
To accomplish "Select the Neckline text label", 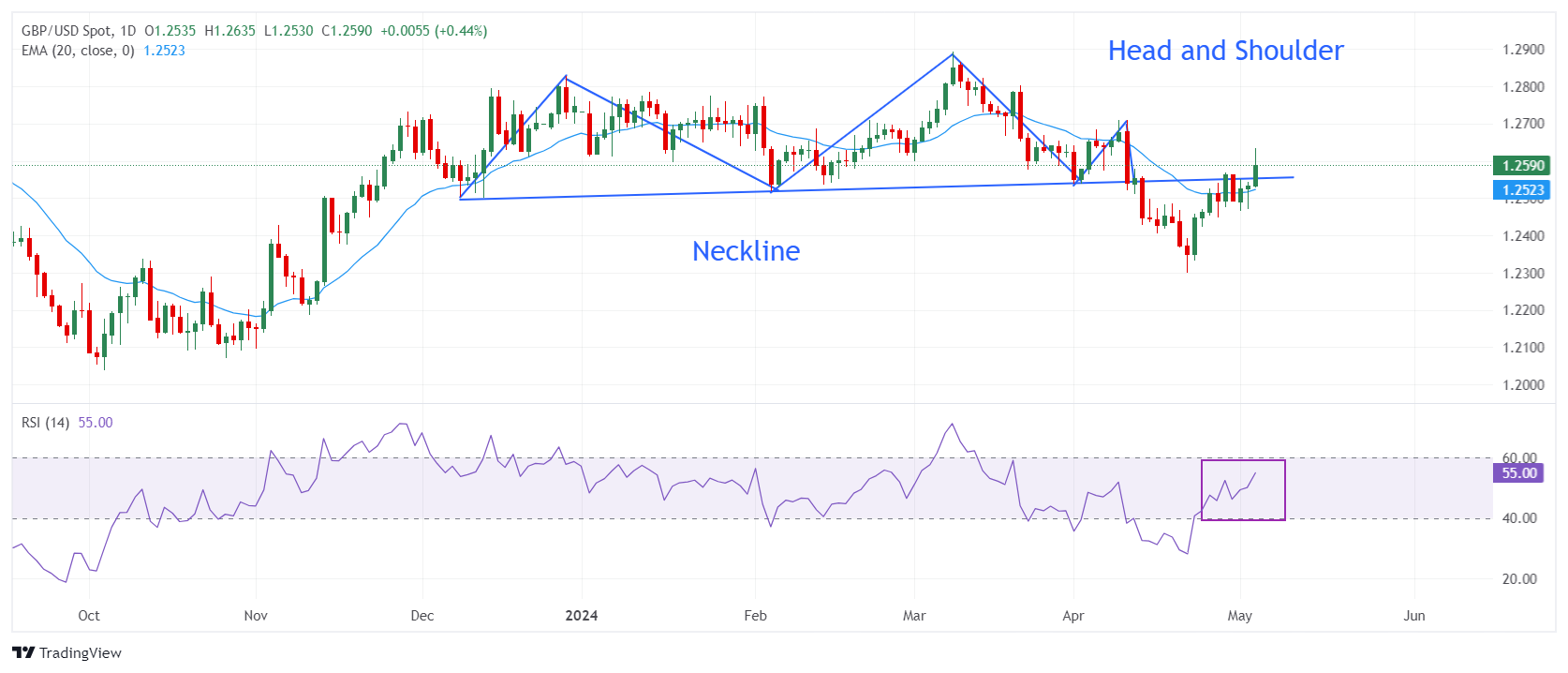I will point(746,251).
